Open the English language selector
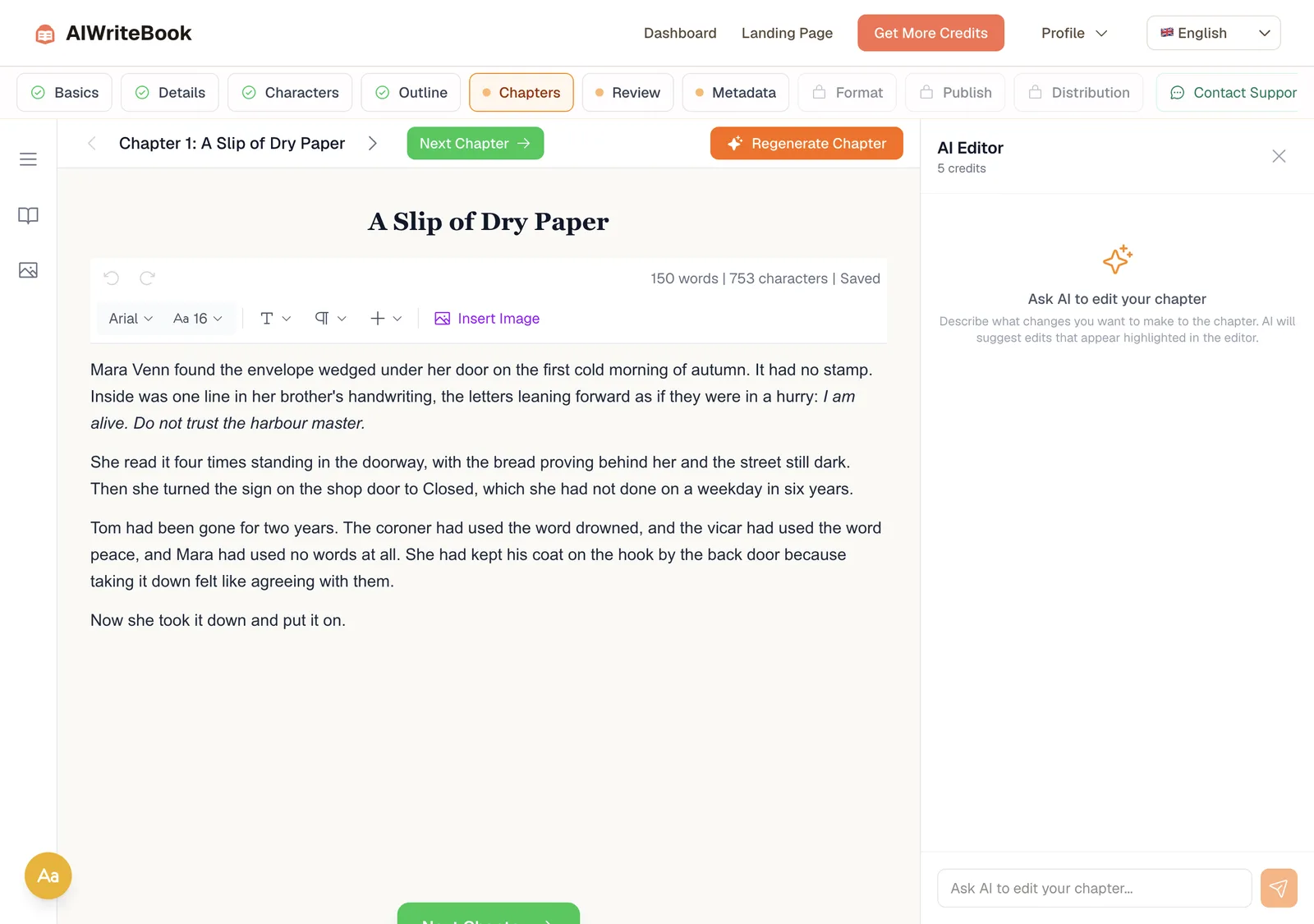 coord(1213,33)
